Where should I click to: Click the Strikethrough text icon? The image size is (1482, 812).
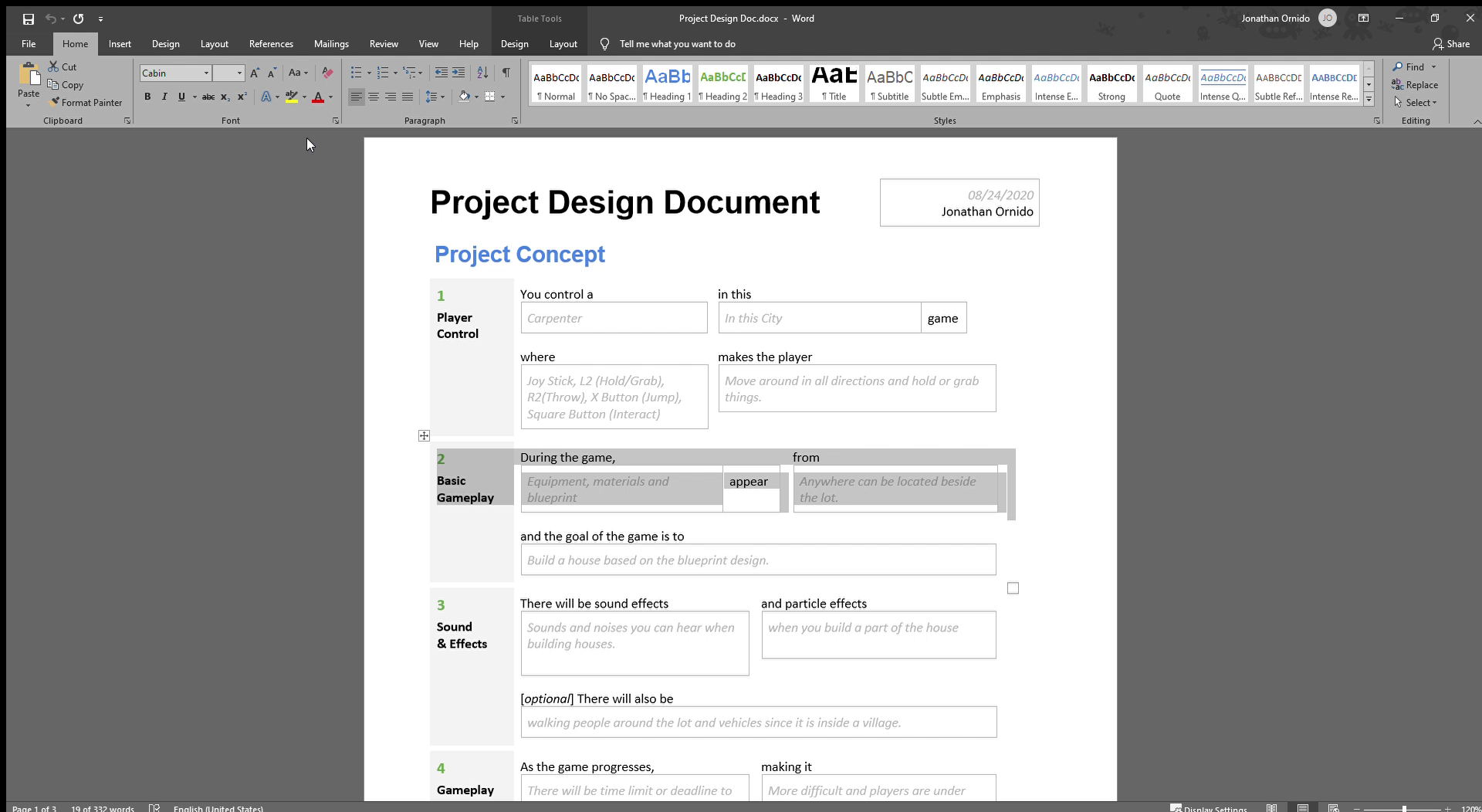[x=208, y=96]
